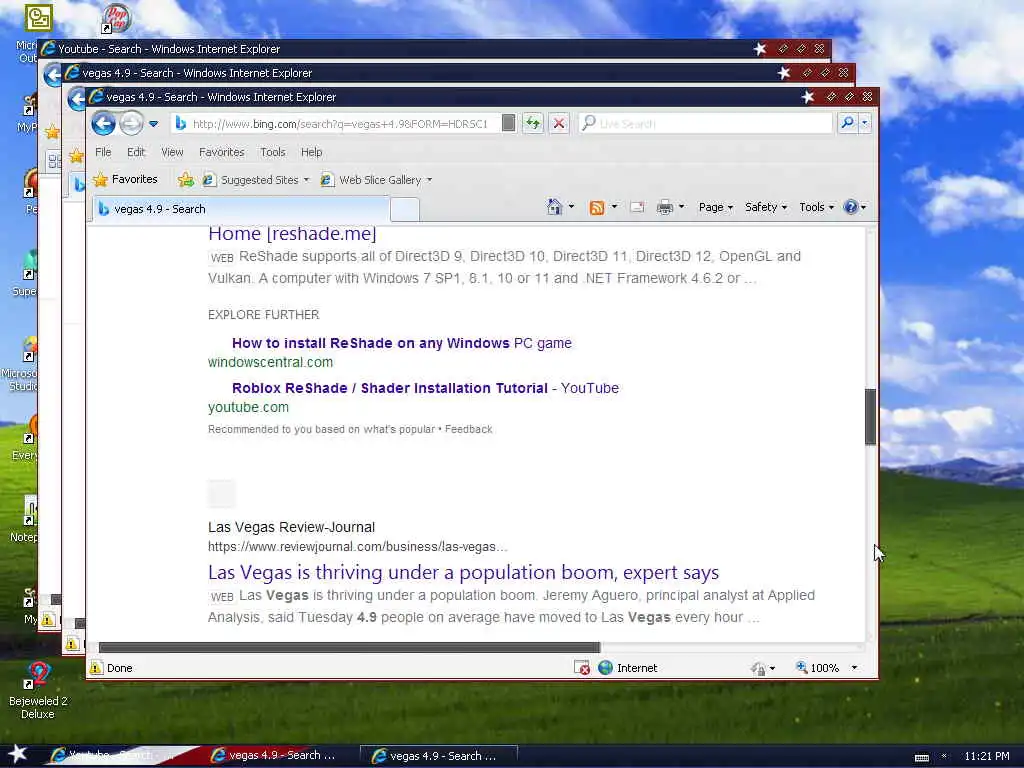Click the vertical scrollbar thumb

tap(870, 417)
